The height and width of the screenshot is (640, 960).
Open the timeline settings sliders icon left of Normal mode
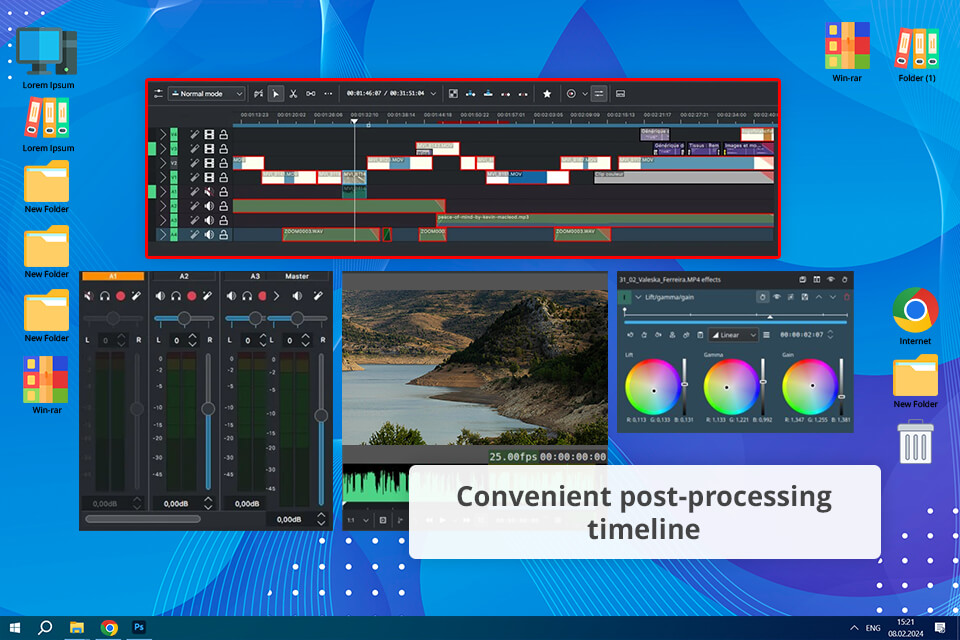point(159,94)
